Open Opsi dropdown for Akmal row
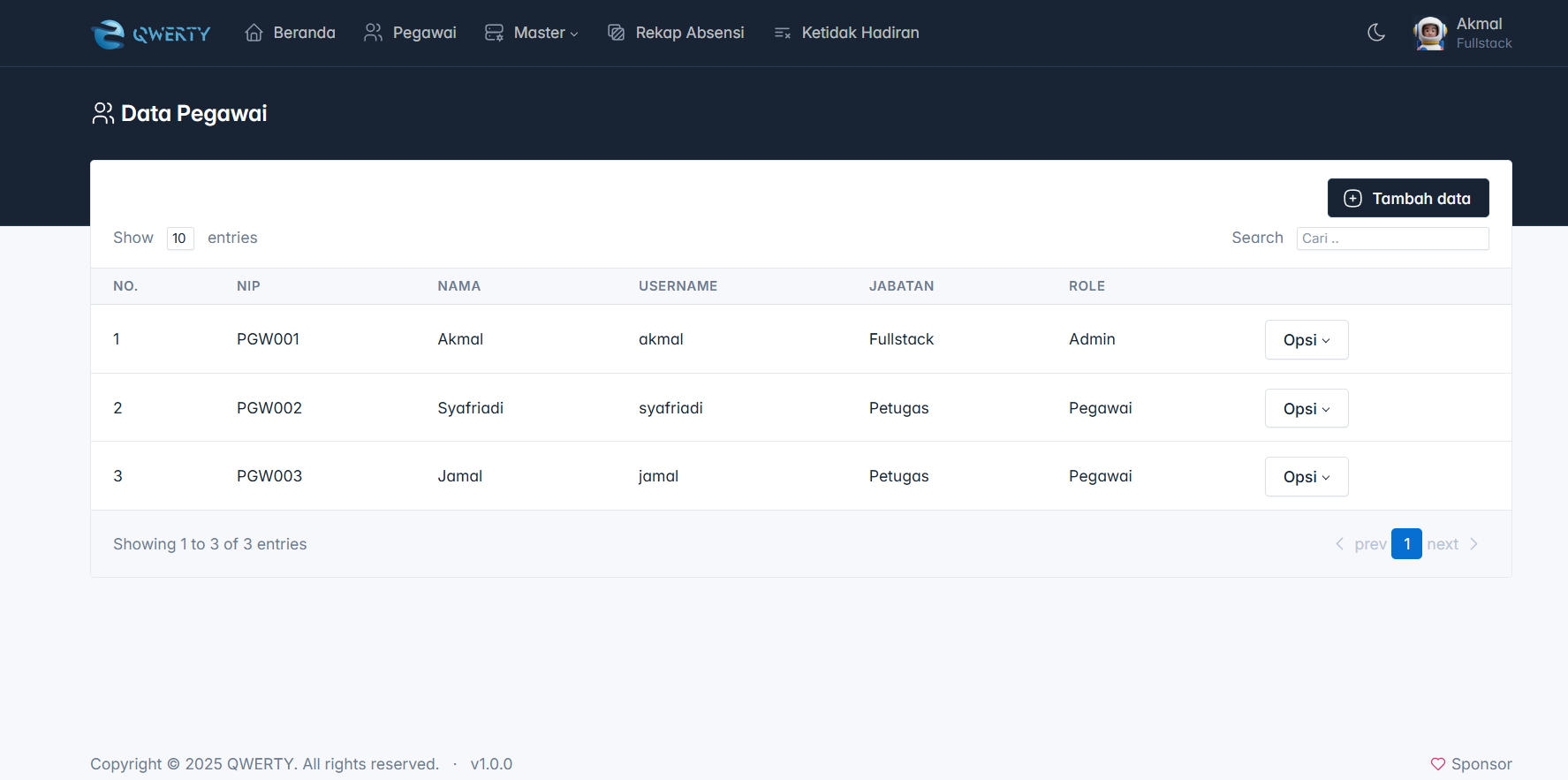 click(x=1307, y=340)
